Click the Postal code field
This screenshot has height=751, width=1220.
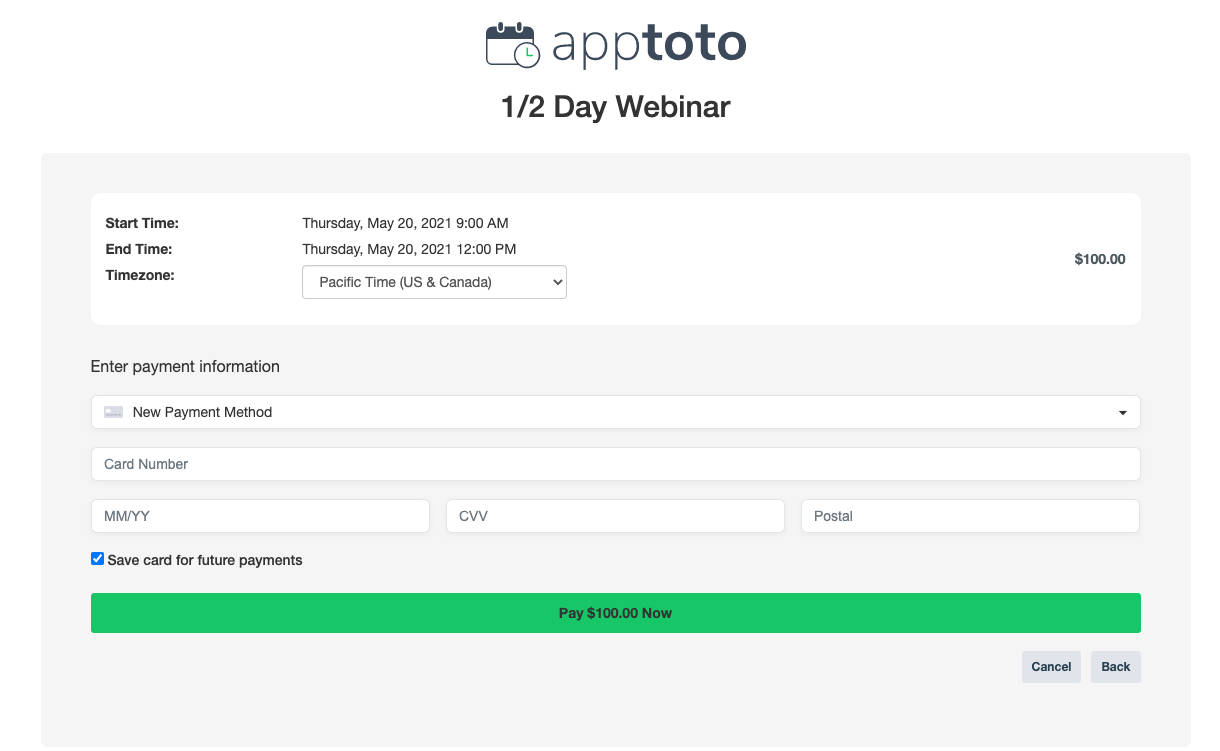coord(970,516)
